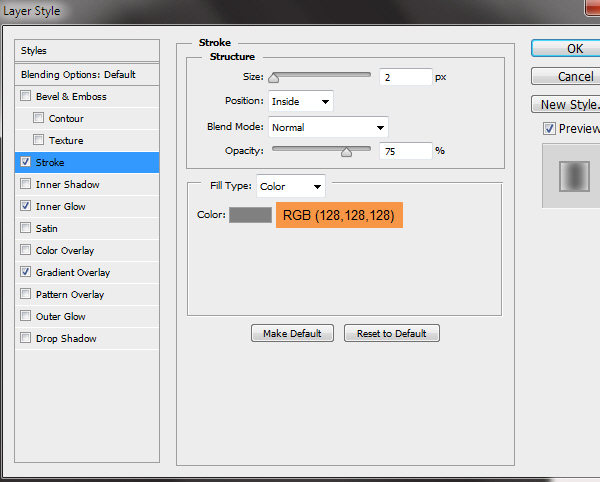Toggle the Preview checkbox

(x=549, y=129)
